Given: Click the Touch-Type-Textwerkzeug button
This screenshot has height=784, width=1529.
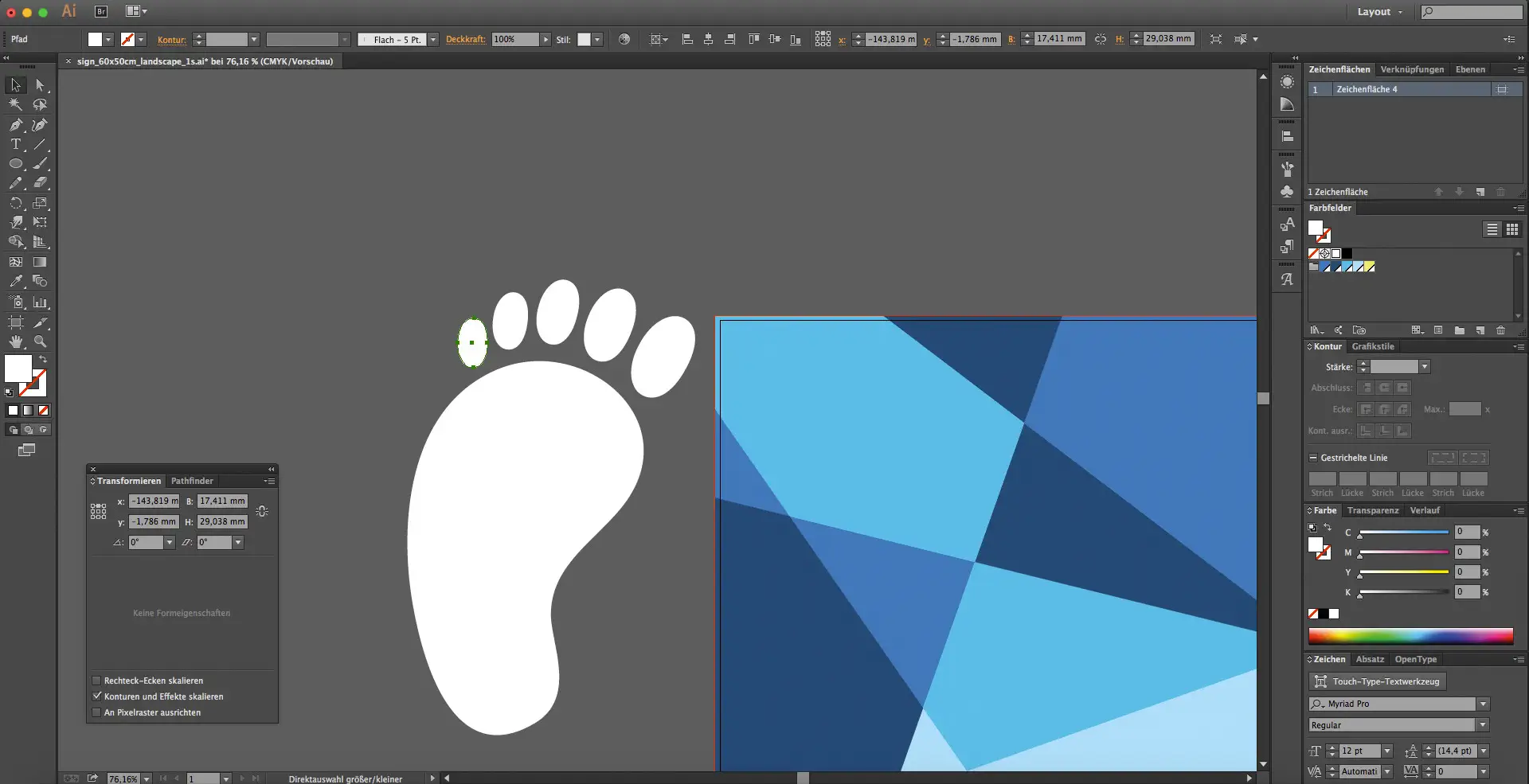Looking at the screenshot, I should click(1377, 681).
